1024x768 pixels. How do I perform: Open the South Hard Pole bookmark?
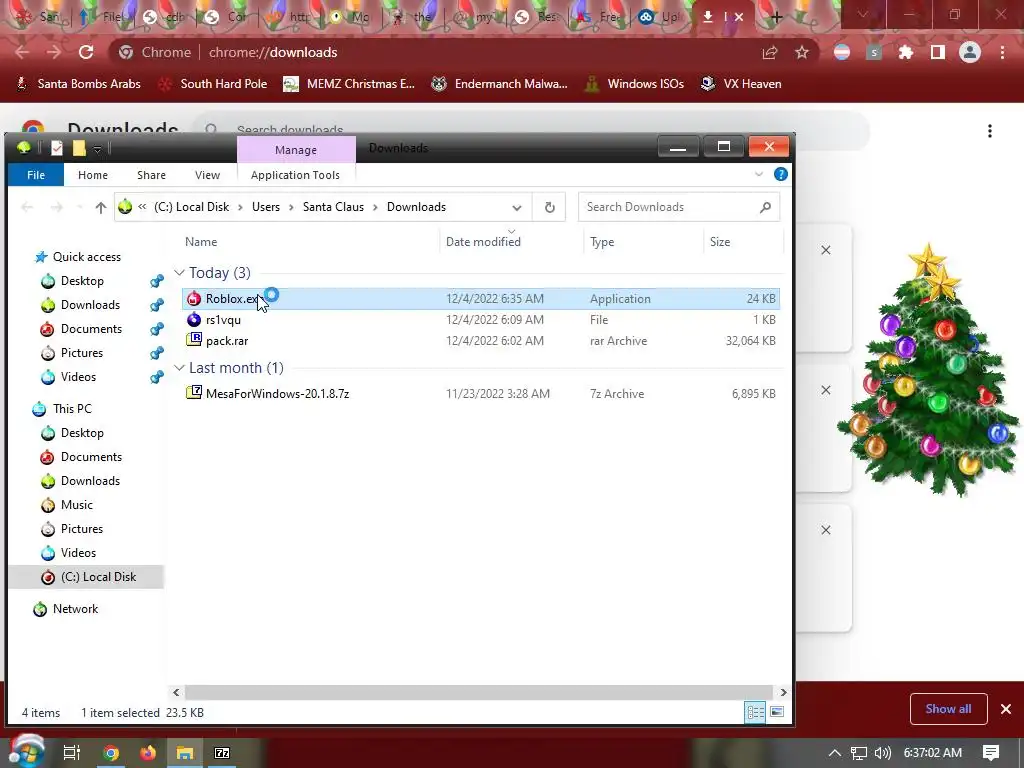click(x=214, y=84)
